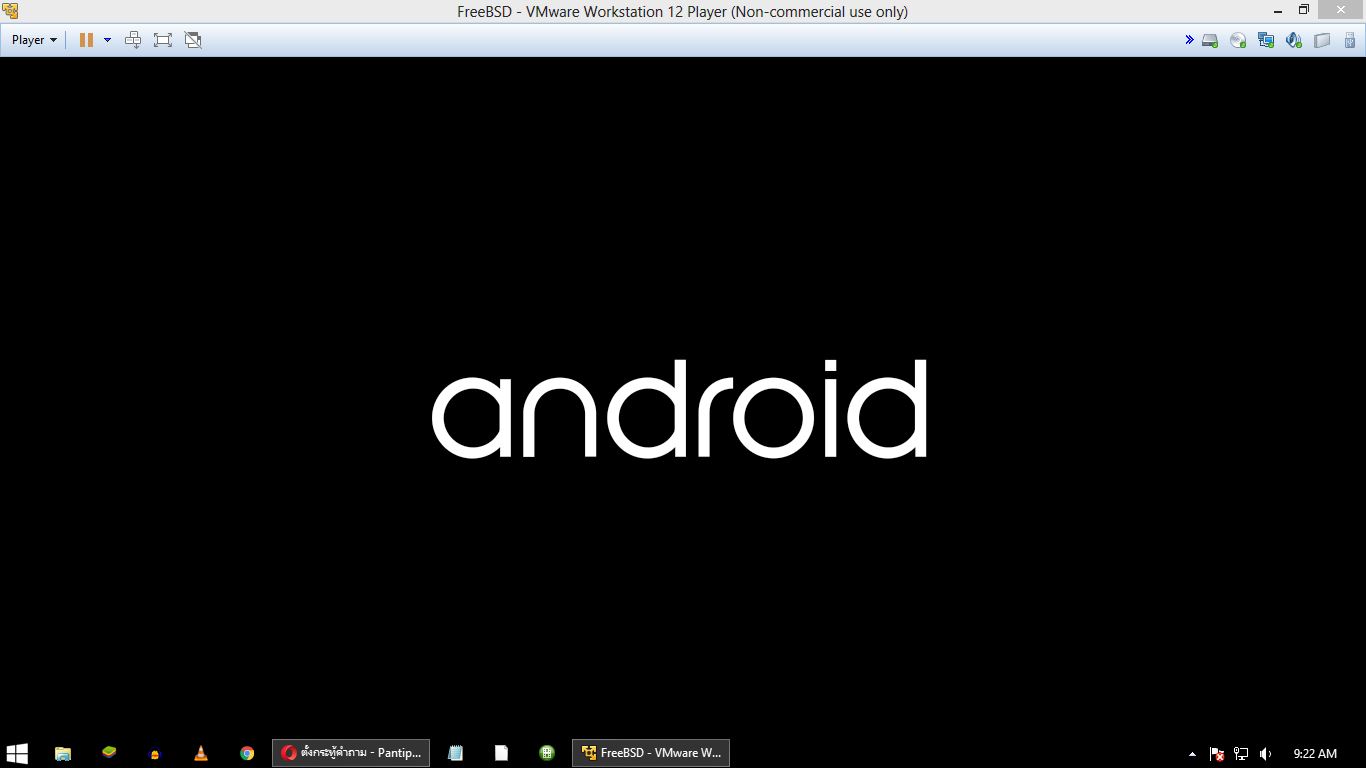
Task: Open the VMware window system menu icon
Action: [x=10, y=11]
